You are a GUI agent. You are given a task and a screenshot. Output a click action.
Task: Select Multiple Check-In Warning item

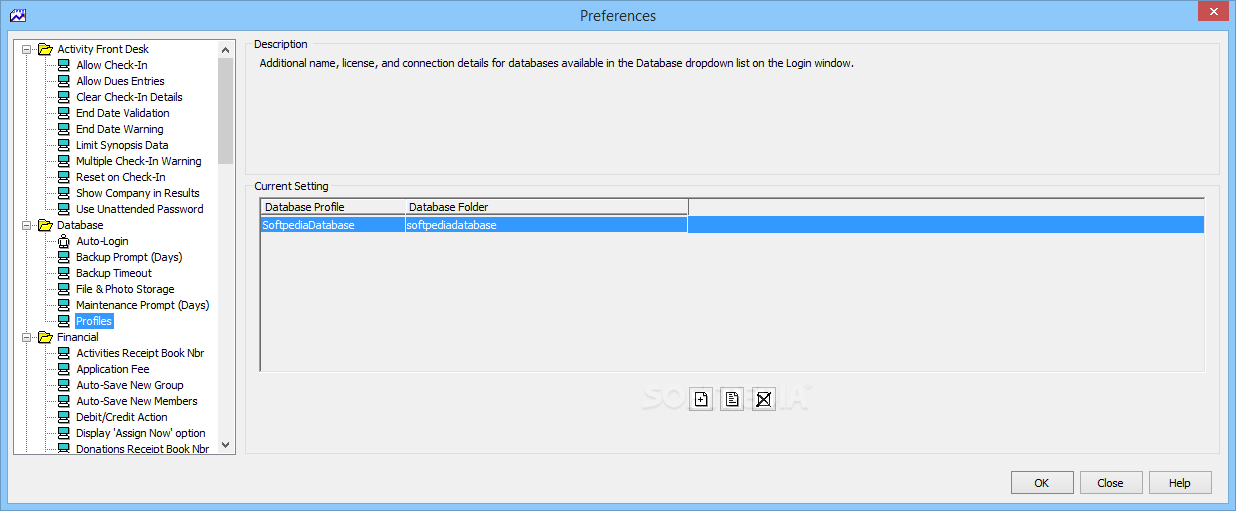point(138,161)
